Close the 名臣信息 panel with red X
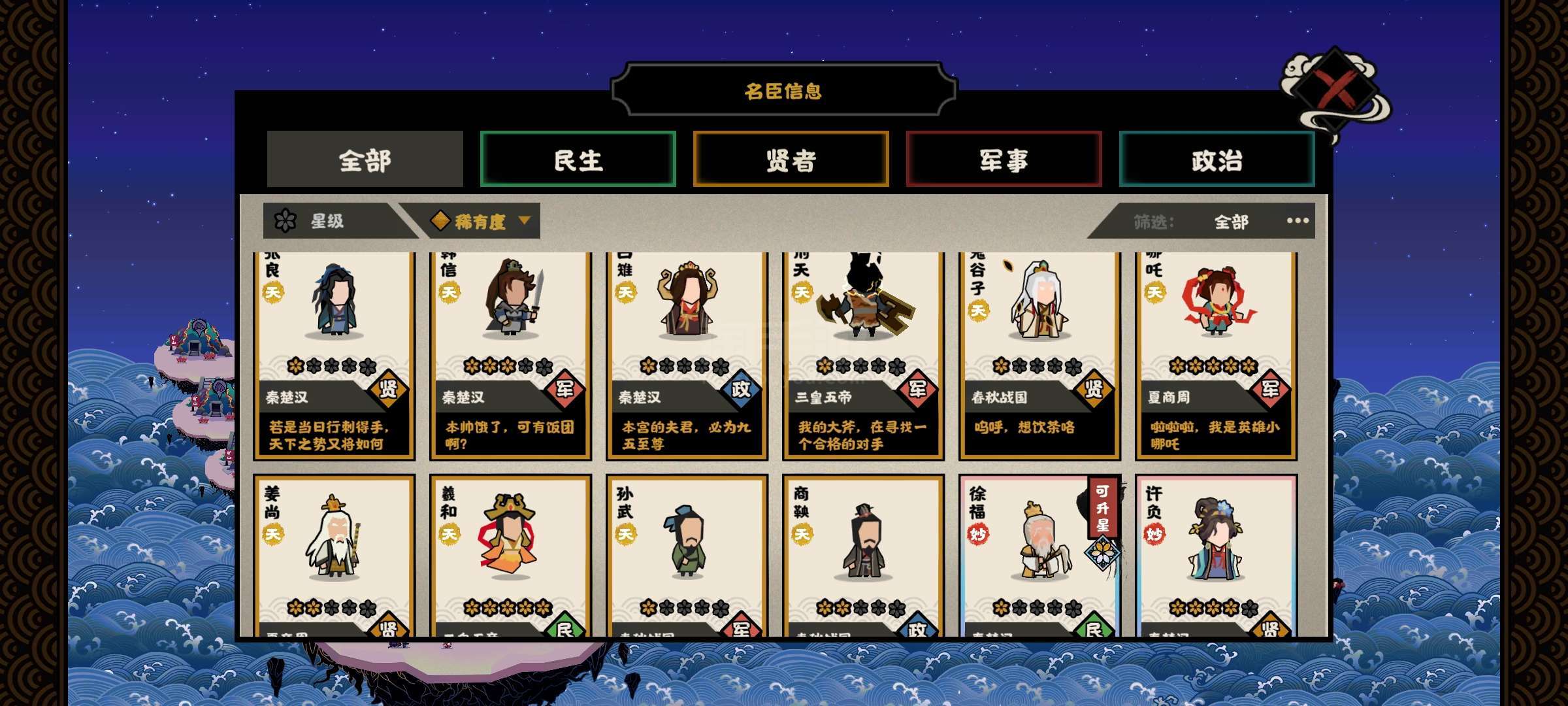 click(1335, 89)
